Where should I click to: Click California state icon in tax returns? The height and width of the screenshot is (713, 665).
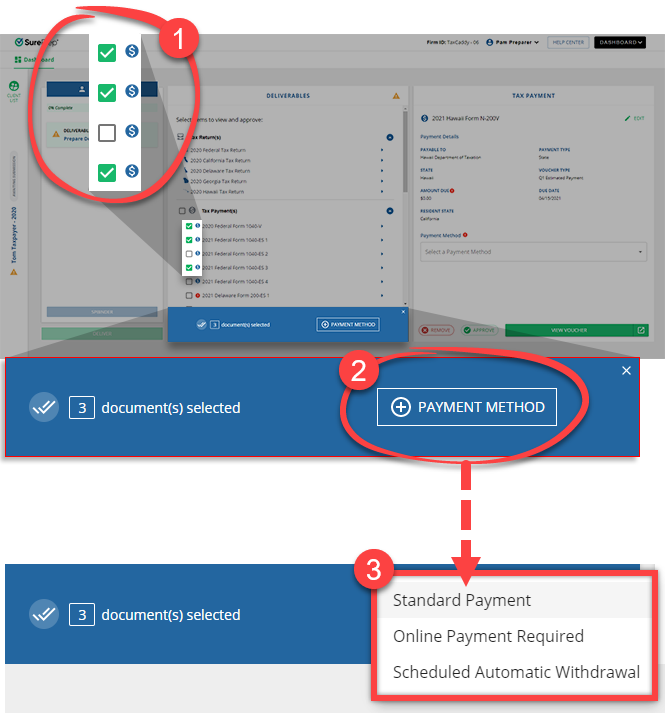pos(186,160)
